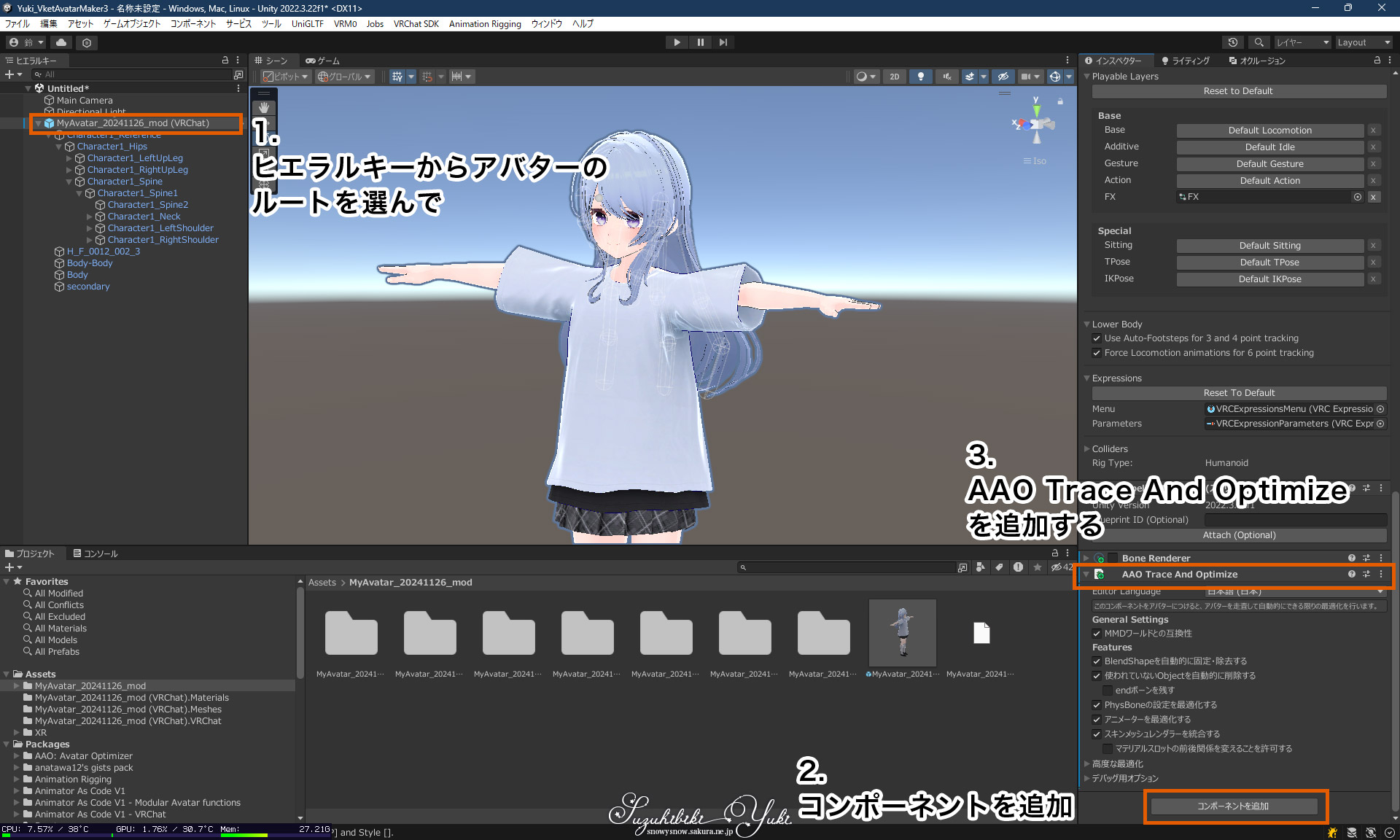Toggle PhysBoneの設定を最適化する checkbox
This screenshot has height=840, width=1400.
[1097, 705]
